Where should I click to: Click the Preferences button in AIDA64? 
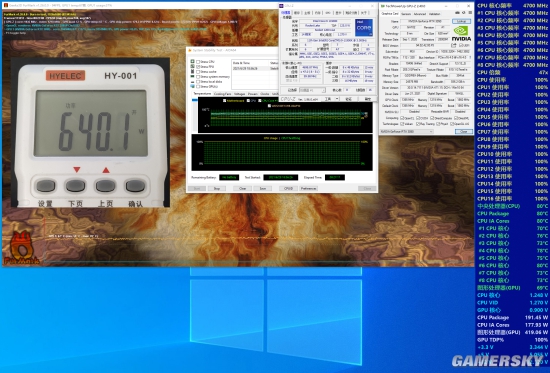(308, 189)
